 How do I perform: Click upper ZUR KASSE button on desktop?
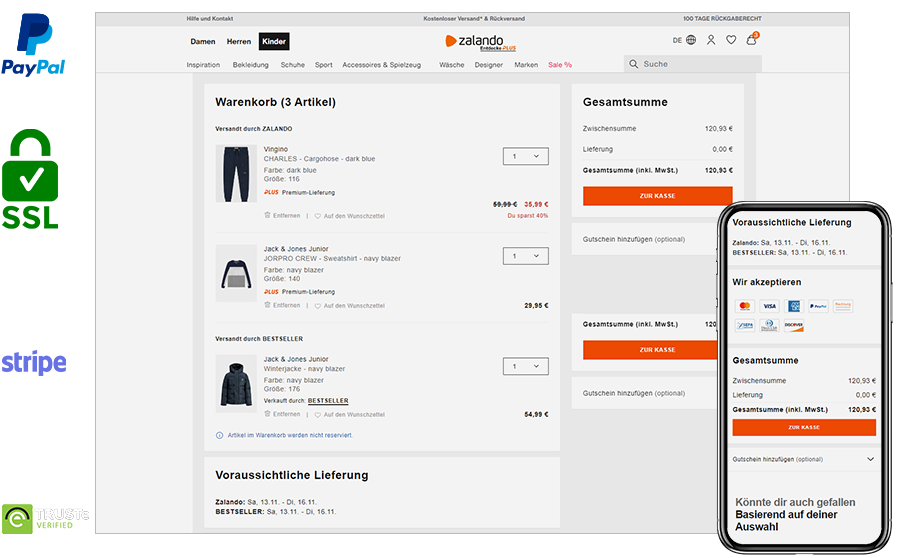pyautogui.click(x=658, y=196)
